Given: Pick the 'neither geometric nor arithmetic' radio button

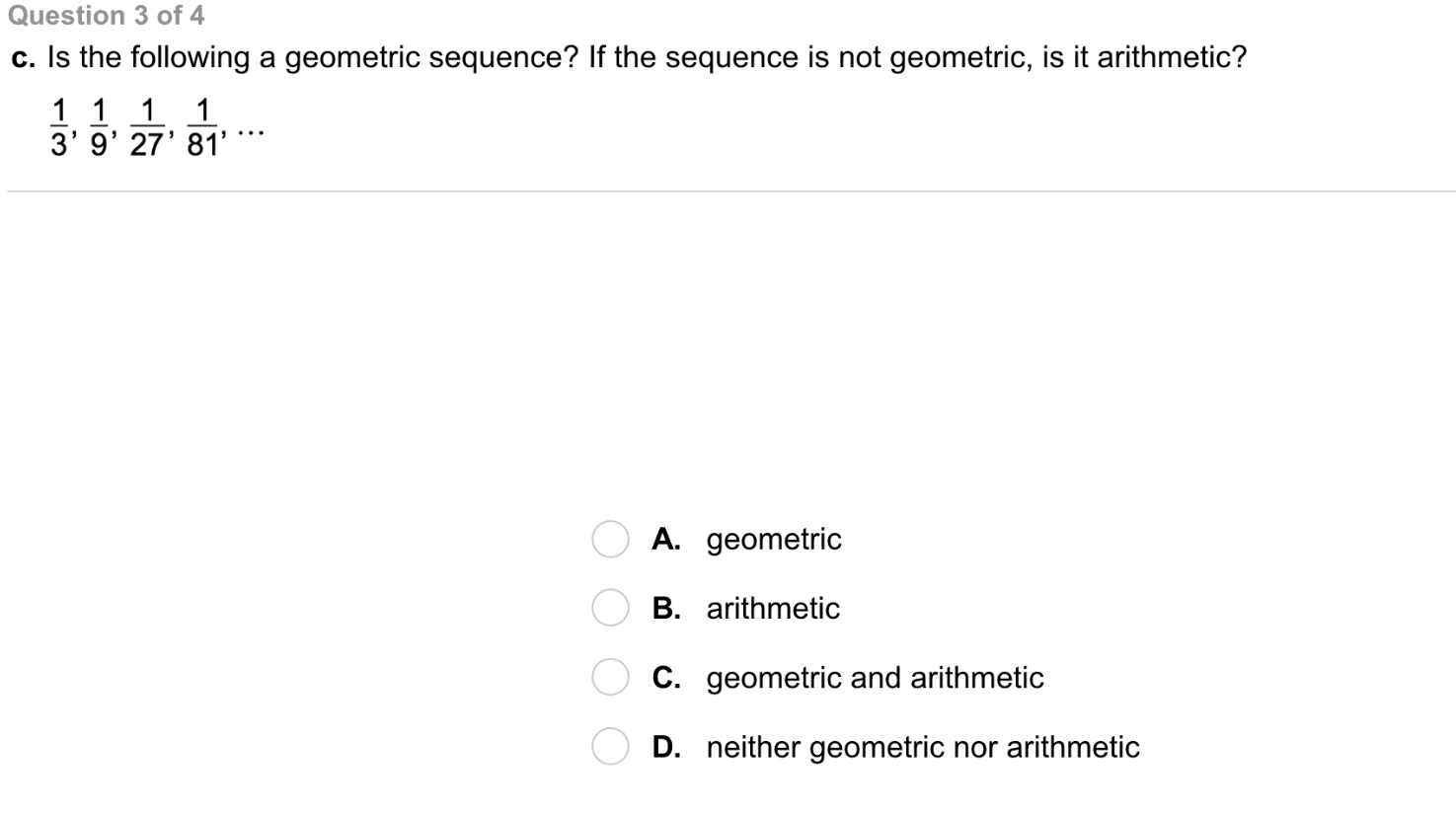Looking at the screenshot, I should click(x=610, y=747).
